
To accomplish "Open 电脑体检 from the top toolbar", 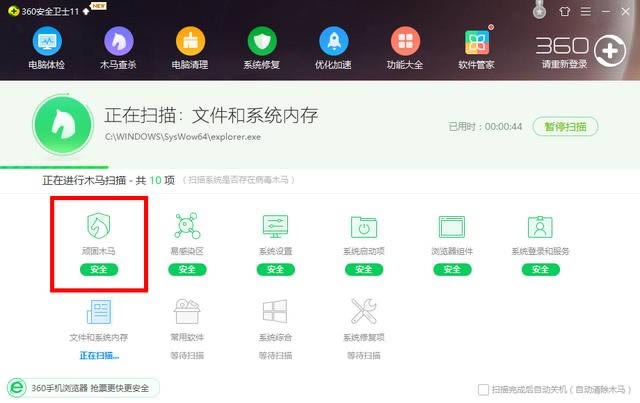I will pos(47,49).
